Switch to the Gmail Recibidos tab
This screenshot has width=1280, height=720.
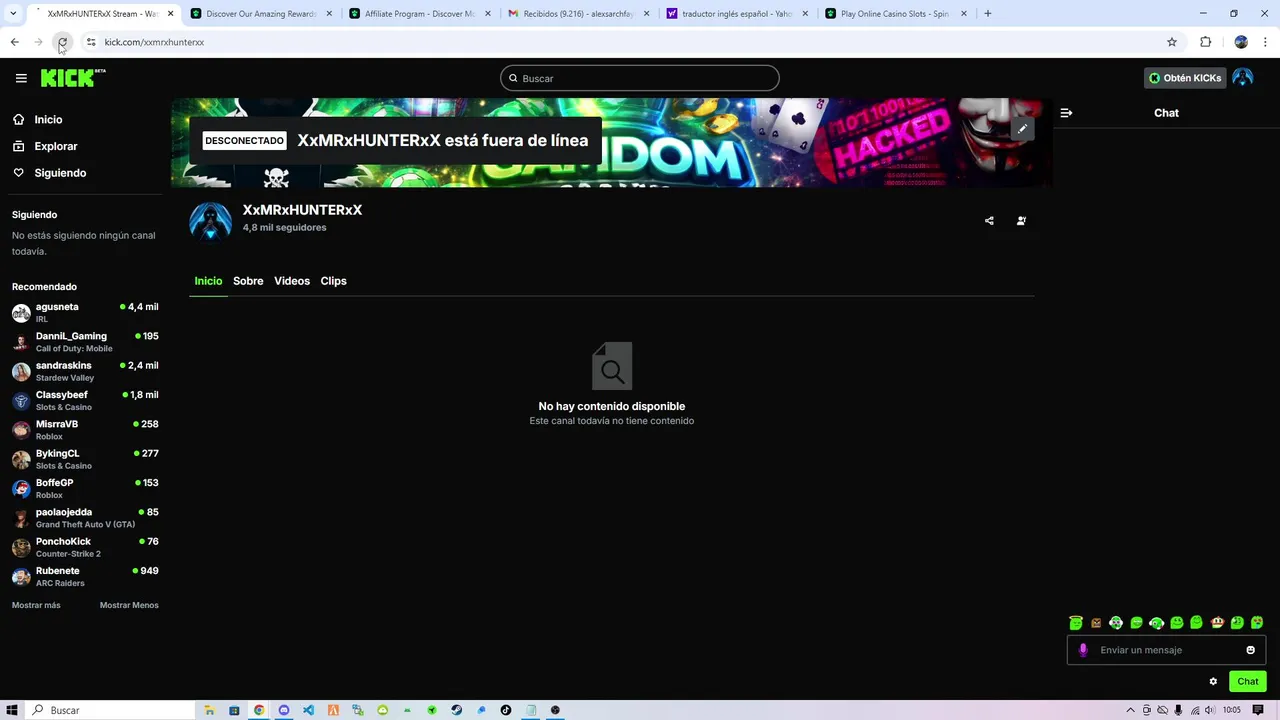point(578,14)
